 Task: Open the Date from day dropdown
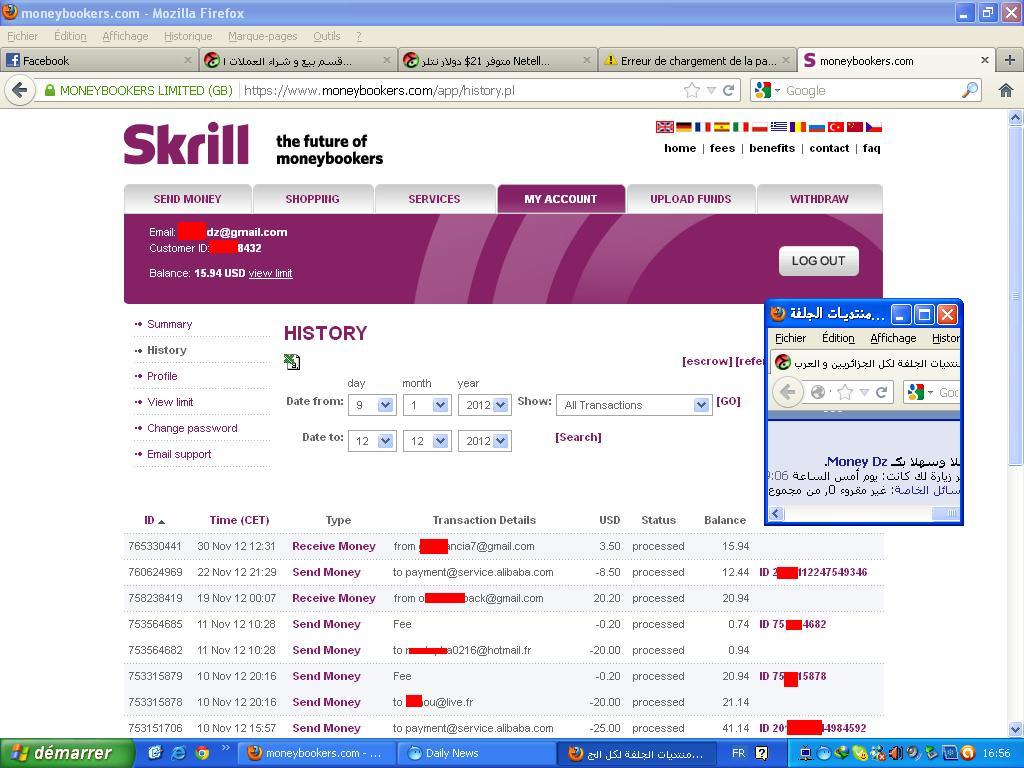click(385, 405)
